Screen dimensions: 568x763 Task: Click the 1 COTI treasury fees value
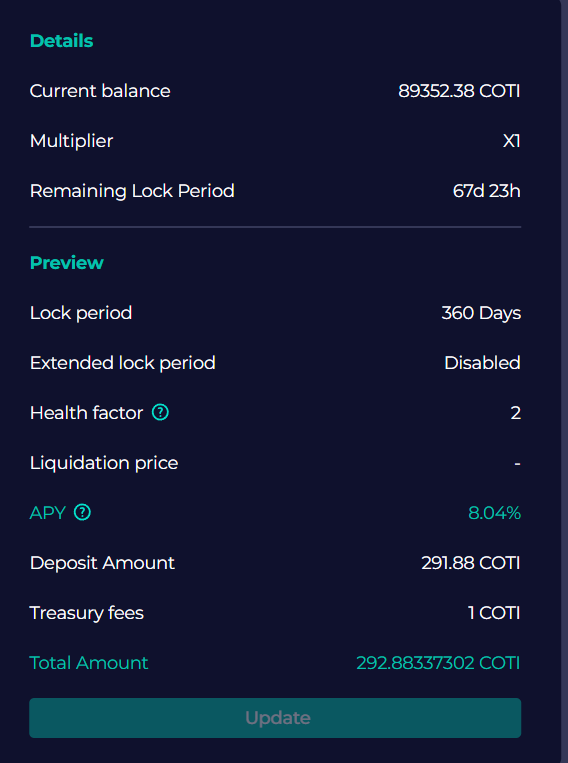tap(494, 613)
